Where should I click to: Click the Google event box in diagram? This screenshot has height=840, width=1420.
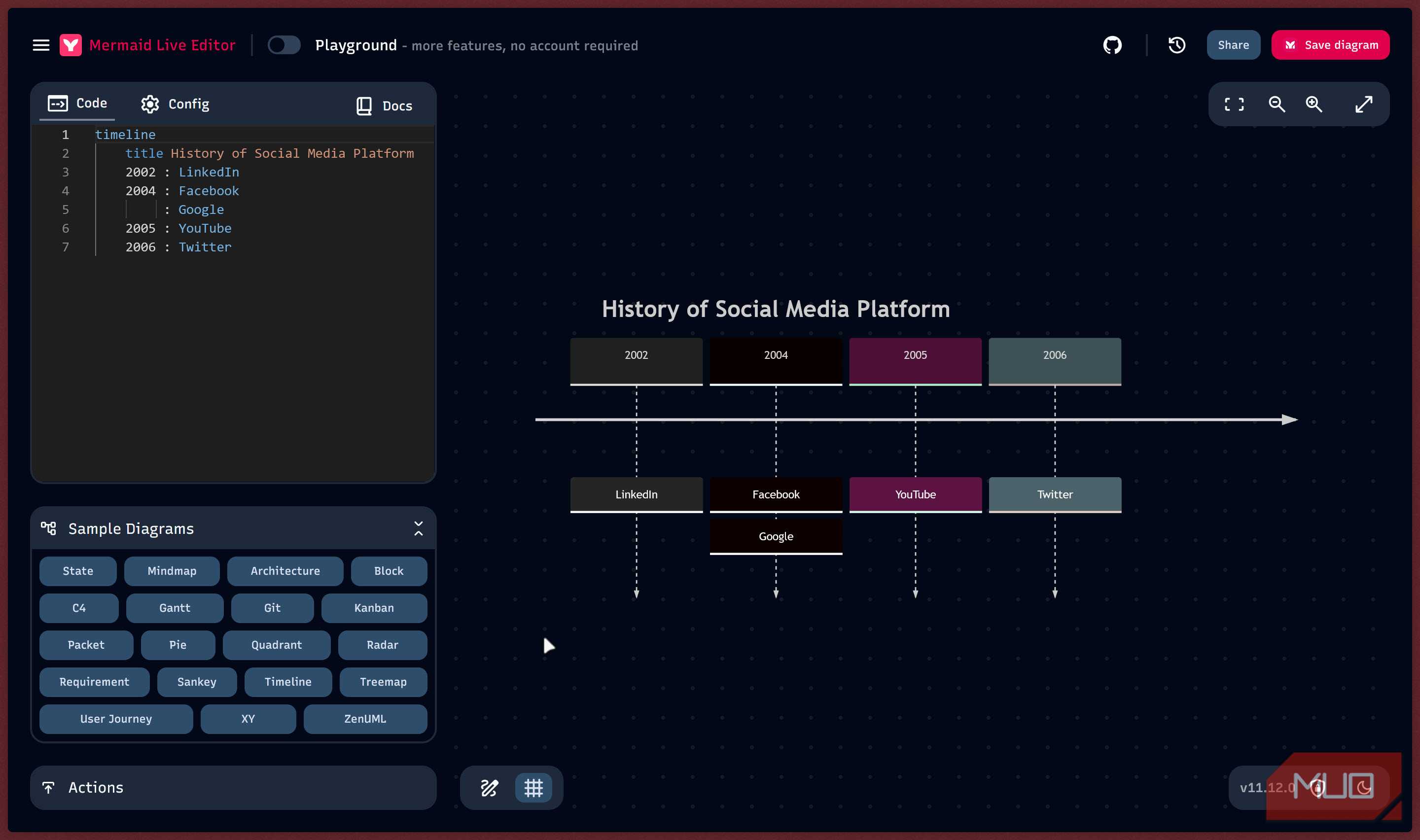pyautogui.click(x=776, y=537)
